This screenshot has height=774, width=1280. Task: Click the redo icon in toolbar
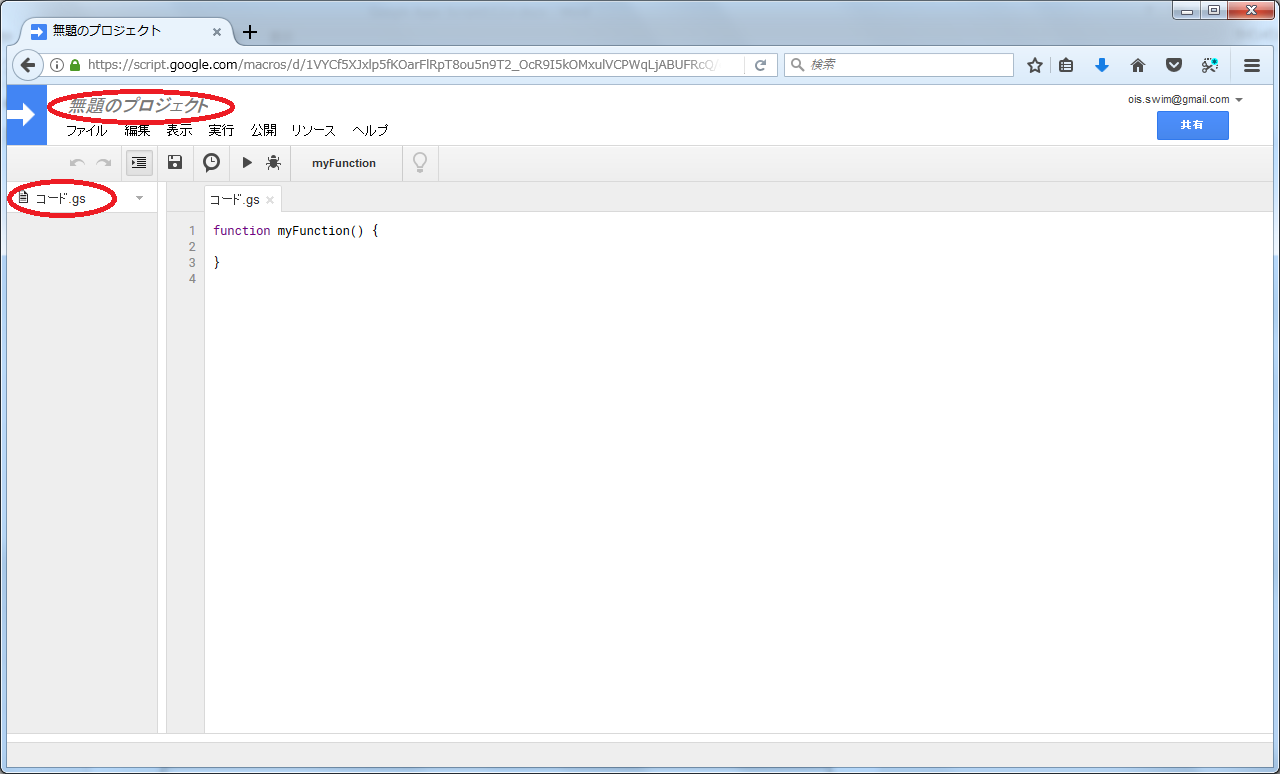click(103, 163)
